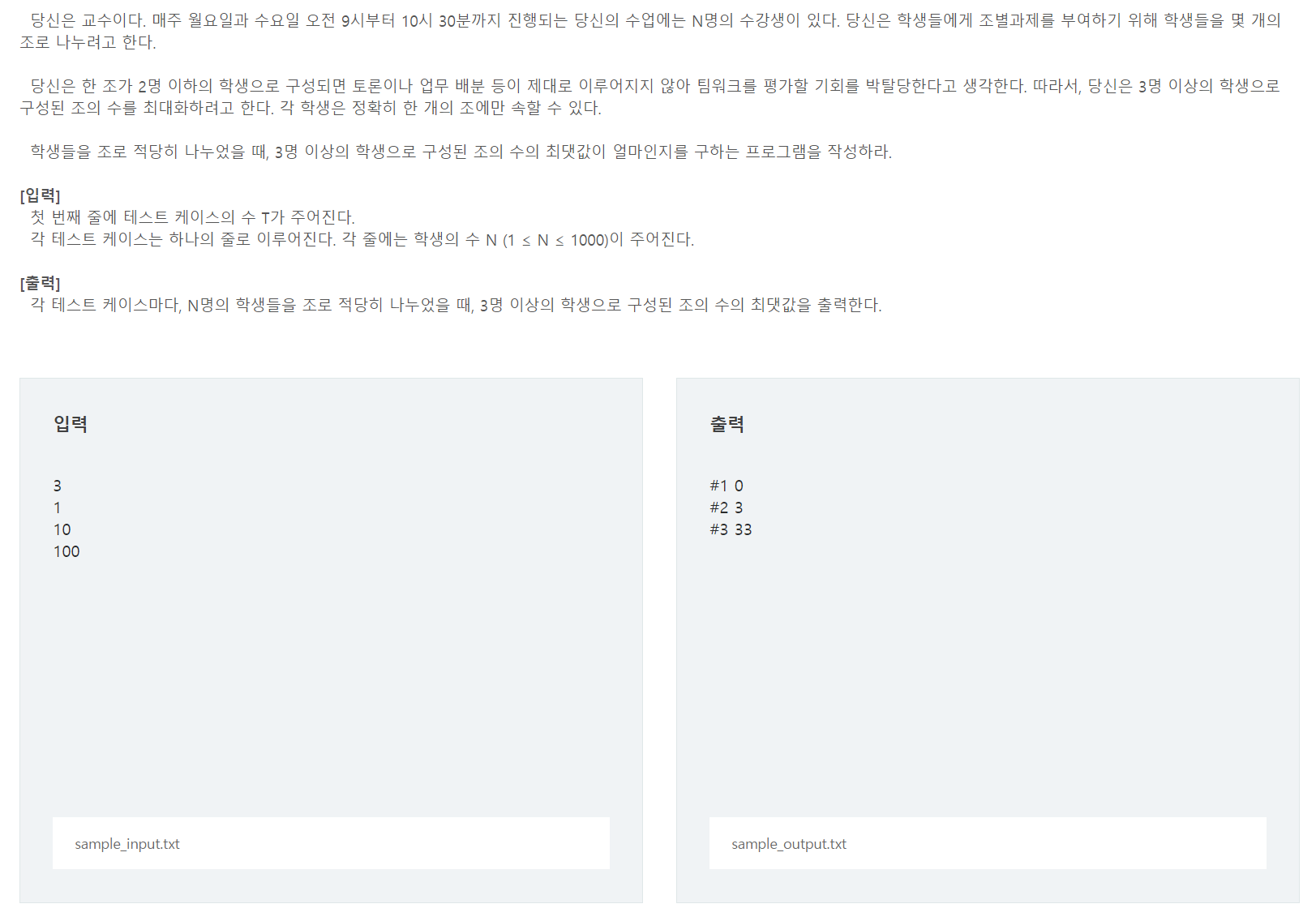Click the paragraph beginning 당신은 한 조가 2명
The height and width of the screenshot is (921, 1316).
pyautogui.click(x=650, y=96)
